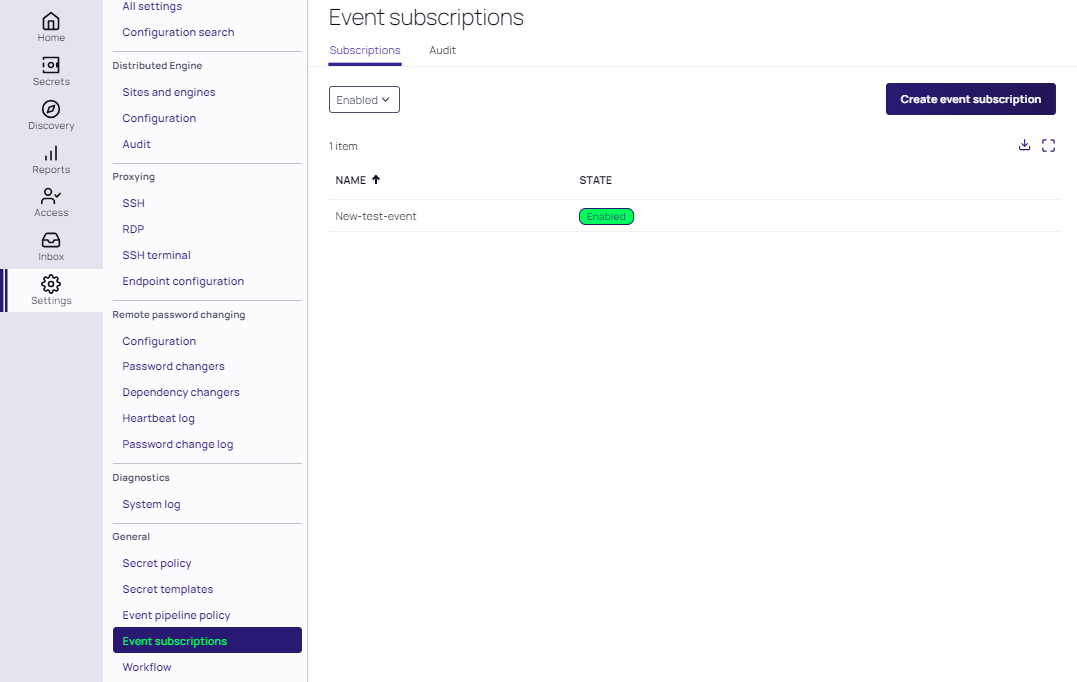
Task: View the System log under Diagnostics
Action: point(151,504)
